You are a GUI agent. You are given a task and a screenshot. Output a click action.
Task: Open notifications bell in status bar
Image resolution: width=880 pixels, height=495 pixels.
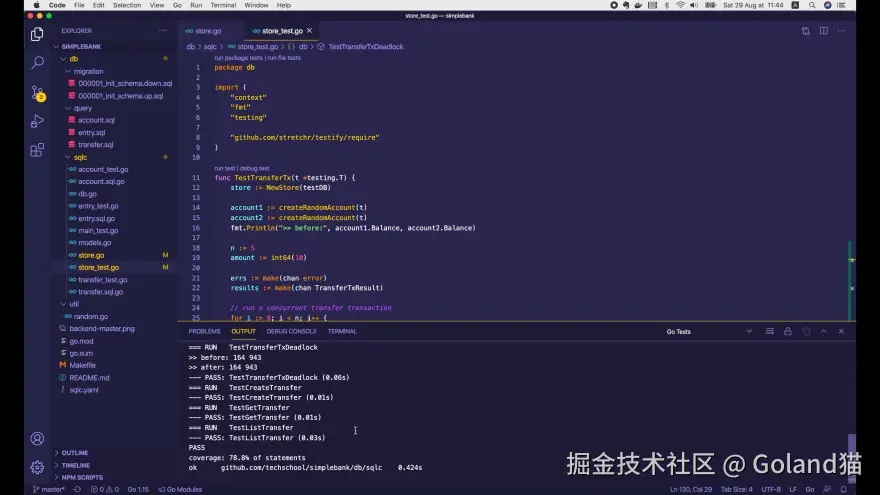(844, 489)
